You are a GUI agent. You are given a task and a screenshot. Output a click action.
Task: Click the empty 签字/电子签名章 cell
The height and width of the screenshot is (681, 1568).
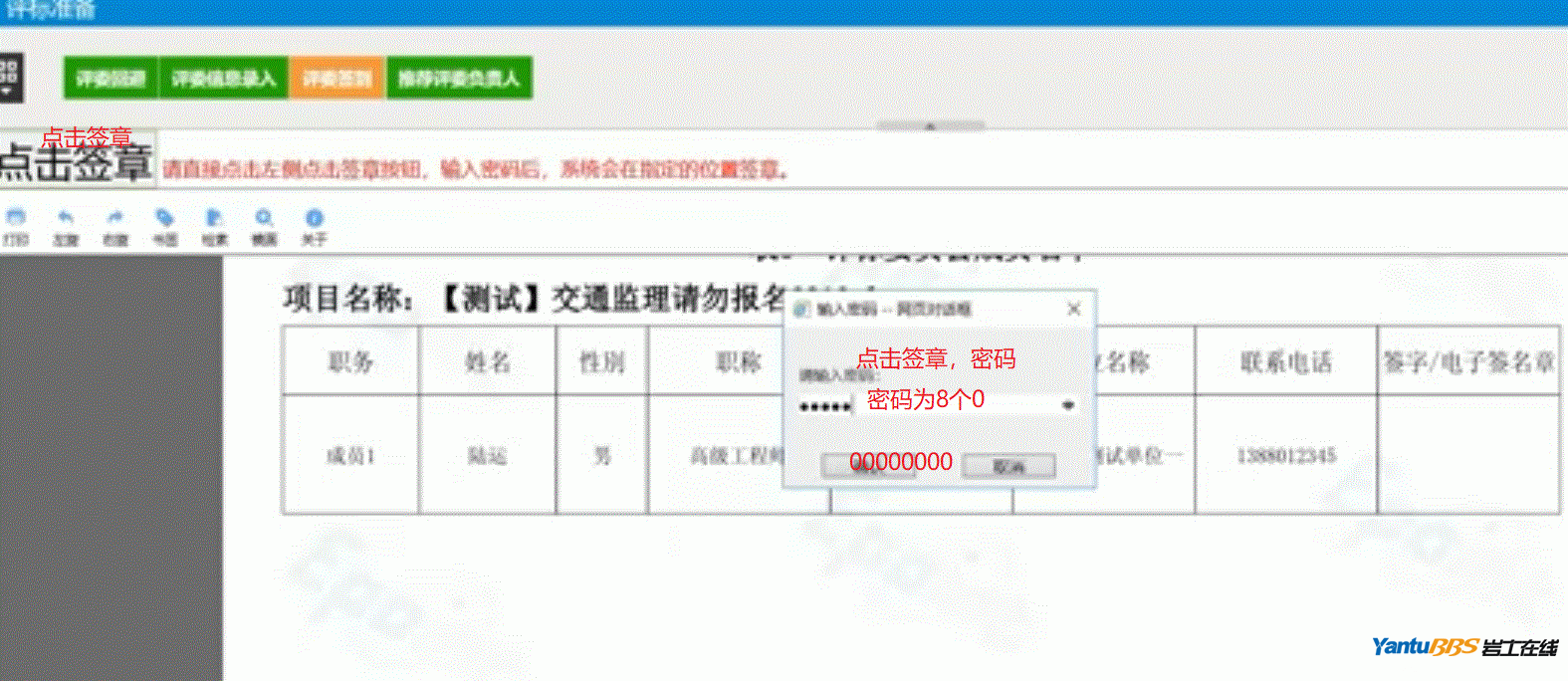[x=1467, y=455]
